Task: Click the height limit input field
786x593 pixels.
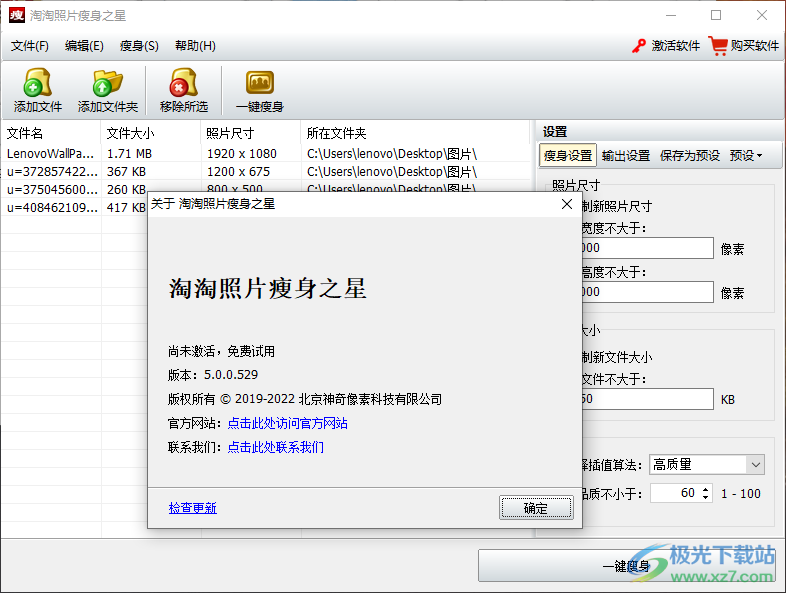Action: 647,292
